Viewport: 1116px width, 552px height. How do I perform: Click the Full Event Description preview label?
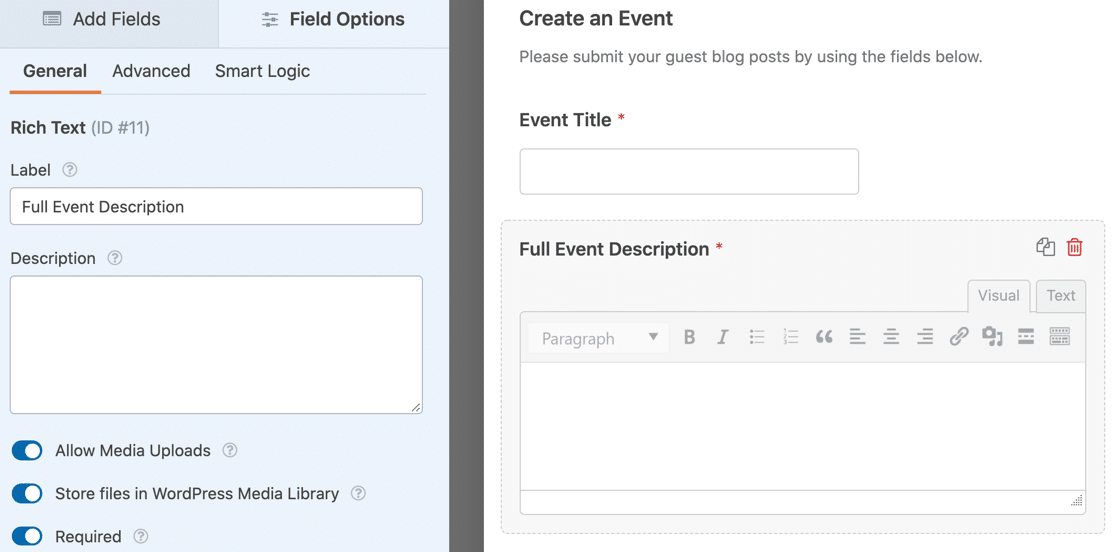point(614,249)
